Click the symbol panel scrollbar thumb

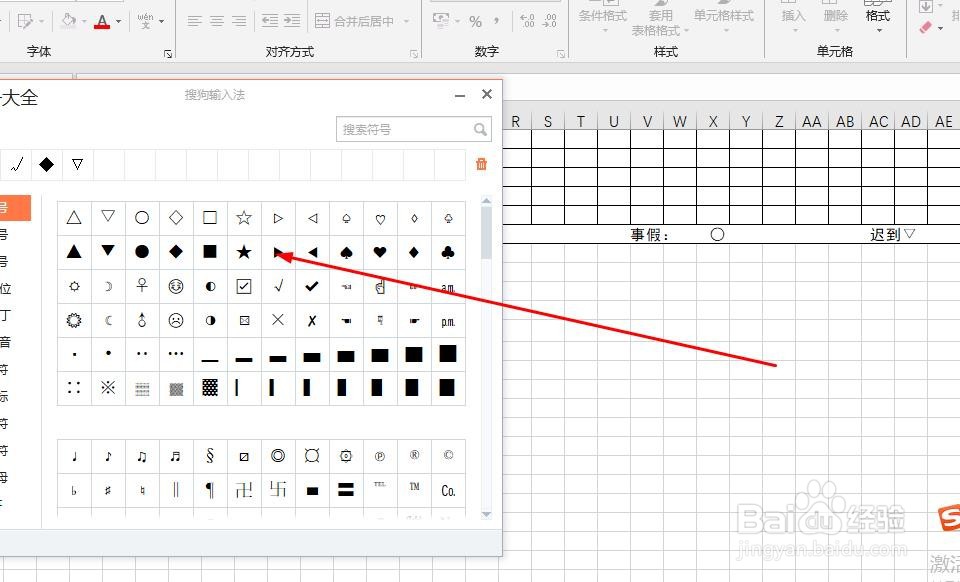pyautogui.click(x=487, y=233)
